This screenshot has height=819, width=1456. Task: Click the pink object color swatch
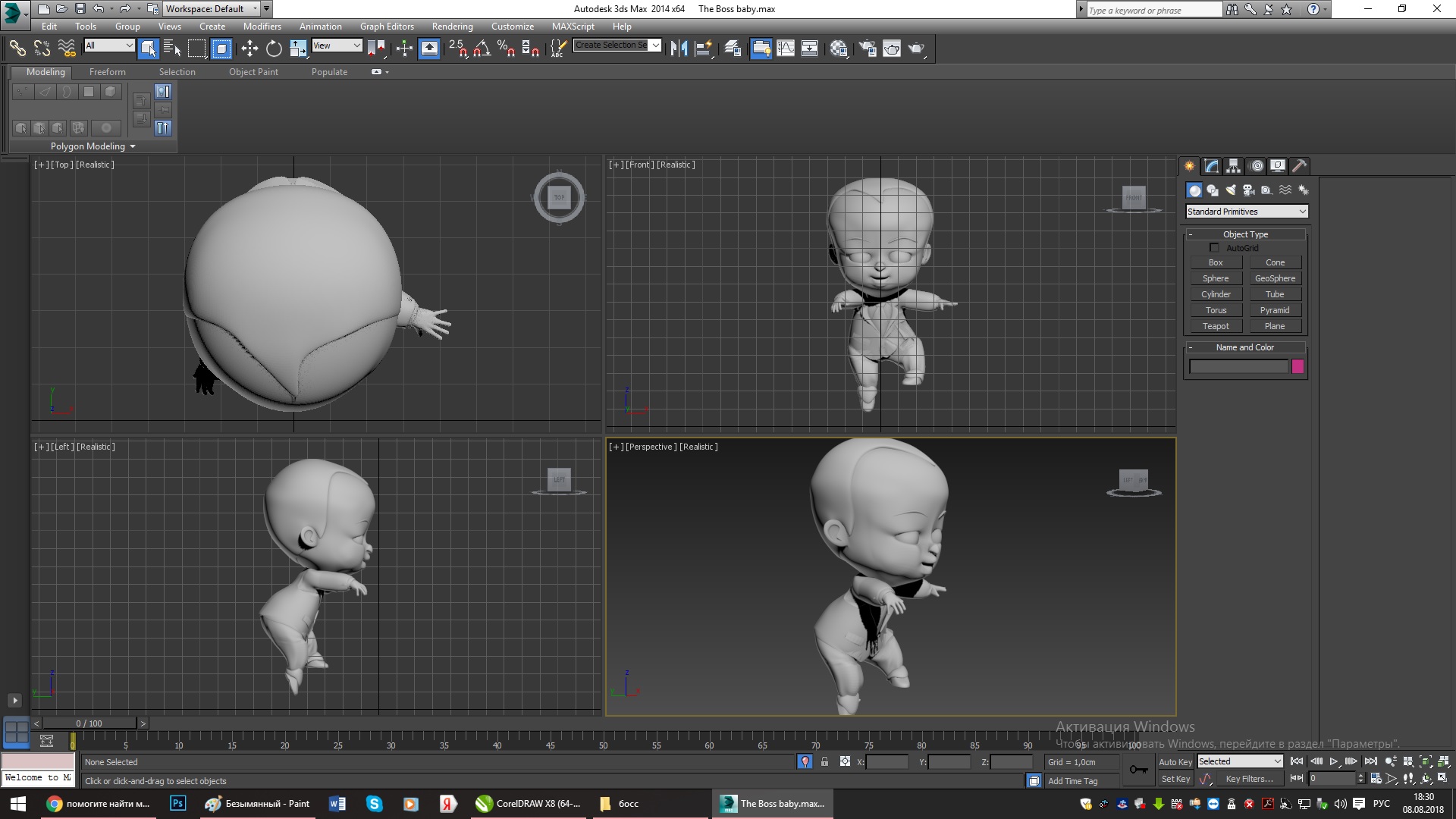1298,367
